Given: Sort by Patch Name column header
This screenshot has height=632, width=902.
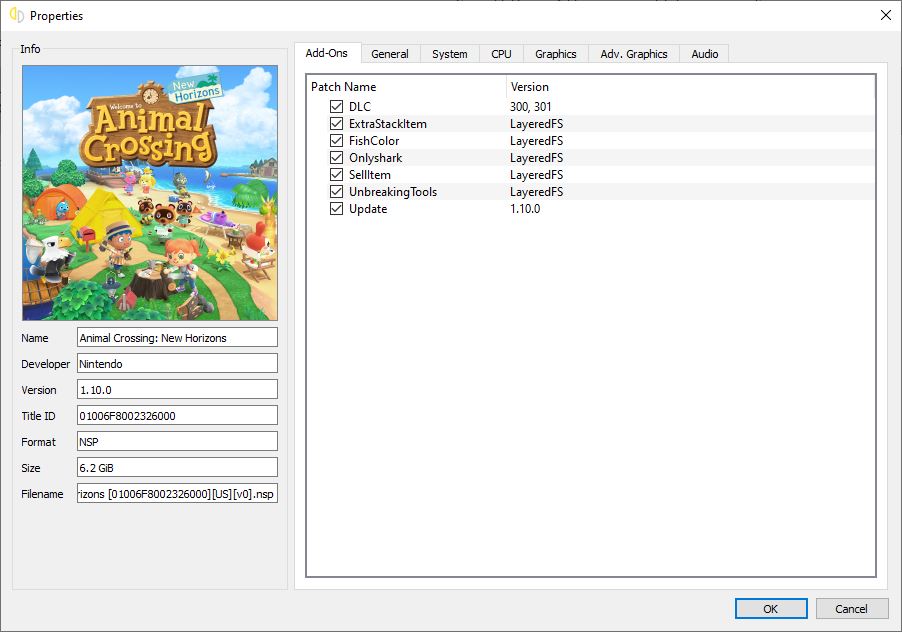Looking at the screenshot, I should [x=405, y=87].
